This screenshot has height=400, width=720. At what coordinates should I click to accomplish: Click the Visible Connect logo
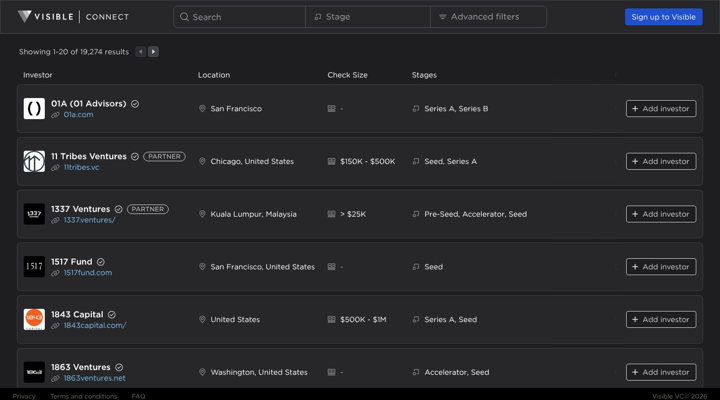(80, 17)
